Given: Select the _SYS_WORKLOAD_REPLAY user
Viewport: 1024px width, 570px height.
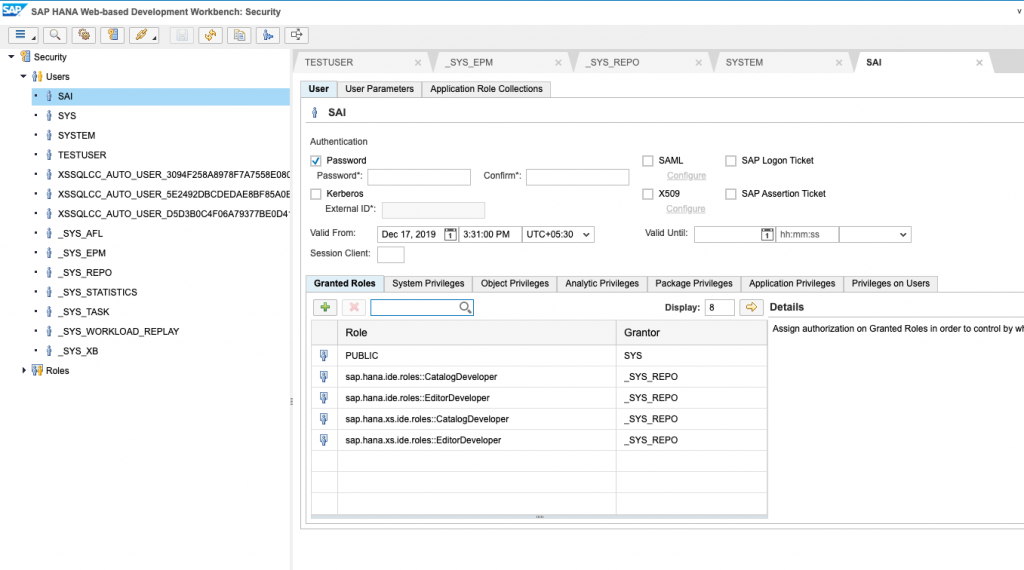Looking at the screenshot, I should click(x=118, y=331).
